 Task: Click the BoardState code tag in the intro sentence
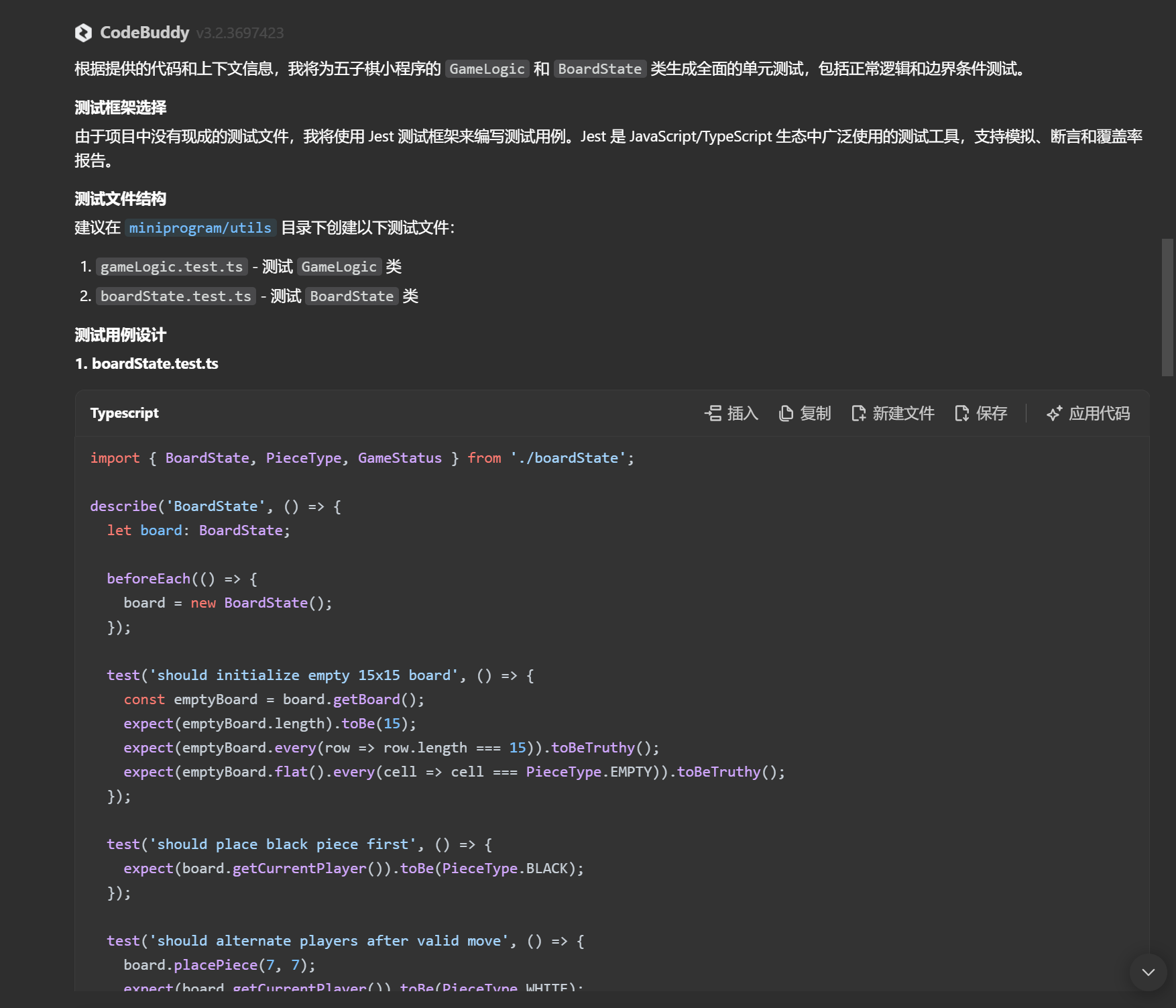599,69
